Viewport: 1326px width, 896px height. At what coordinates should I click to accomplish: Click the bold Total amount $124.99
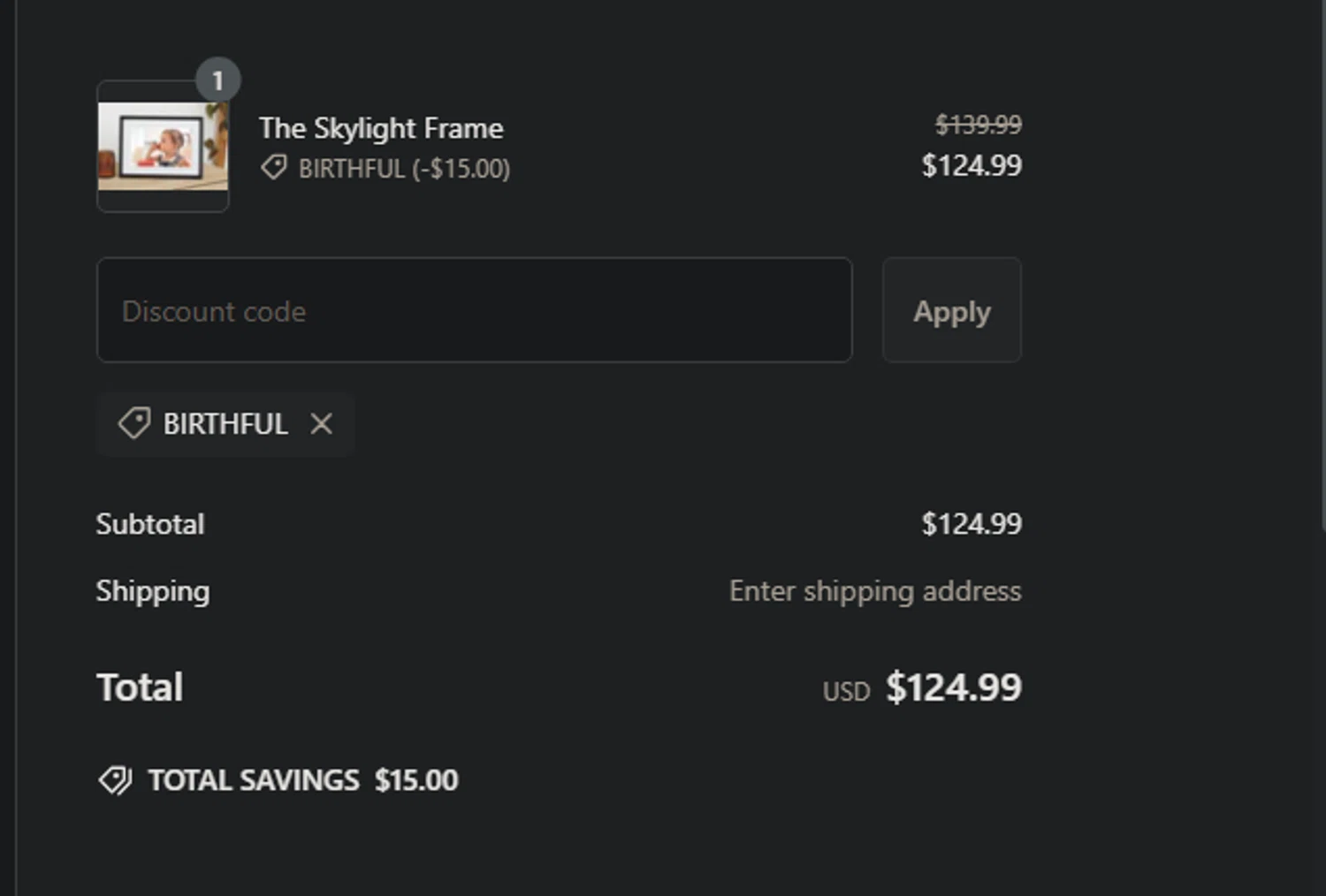point(954,687)
